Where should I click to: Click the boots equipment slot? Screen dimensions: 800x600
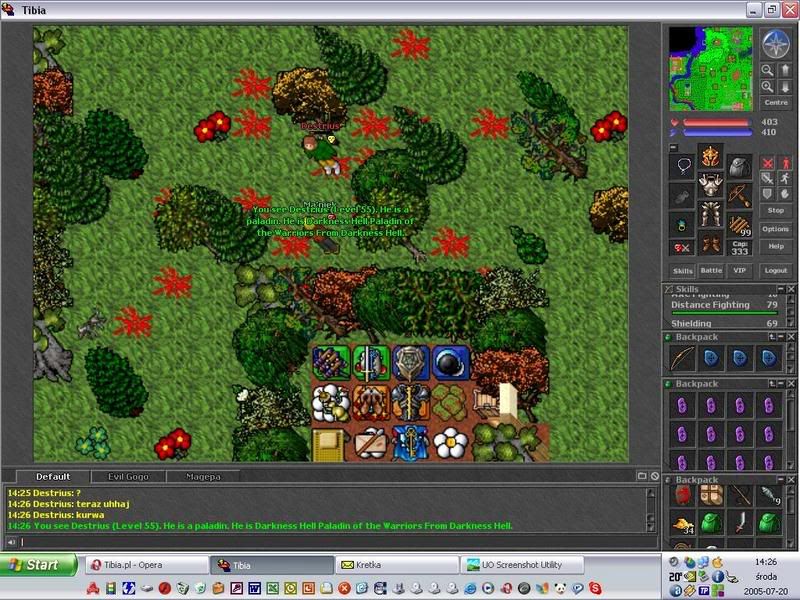(710, 242)
